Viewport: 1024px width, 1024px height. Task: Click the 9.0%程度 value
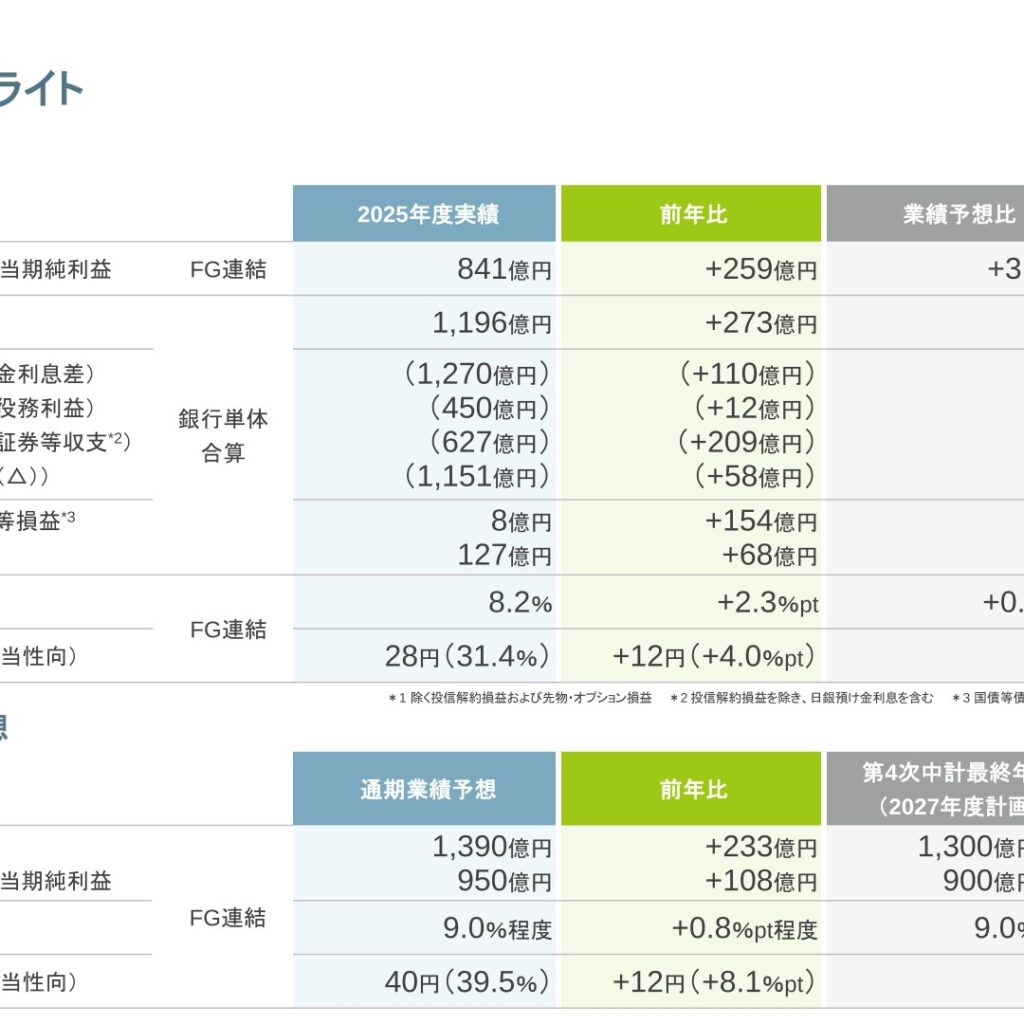tap(497, 929)
